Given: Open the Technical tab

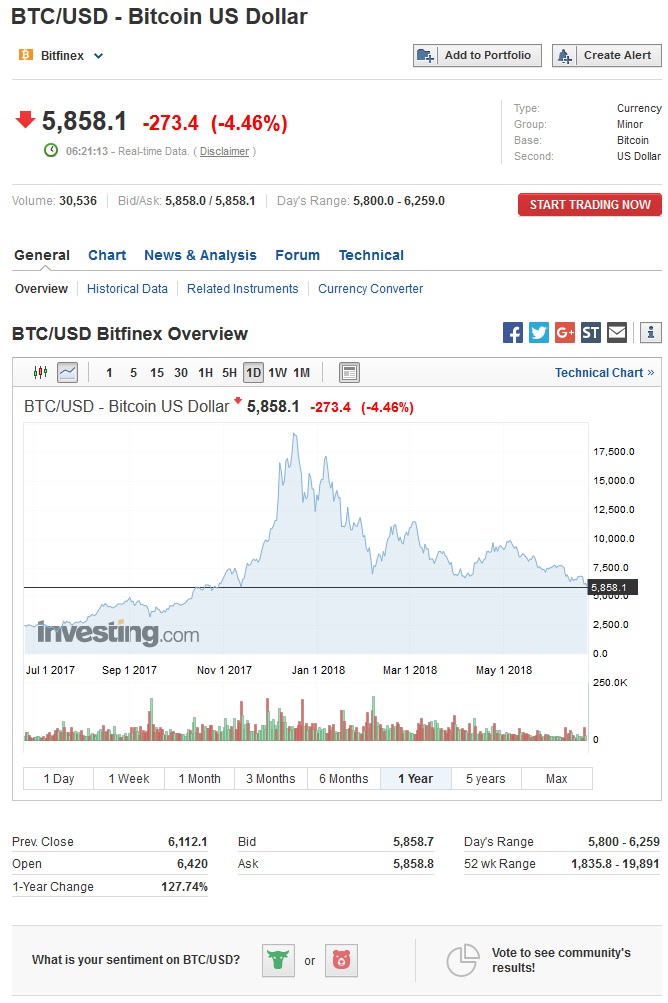Looking at the screenshot, I should pyautogui.click(x=371, y=255).
